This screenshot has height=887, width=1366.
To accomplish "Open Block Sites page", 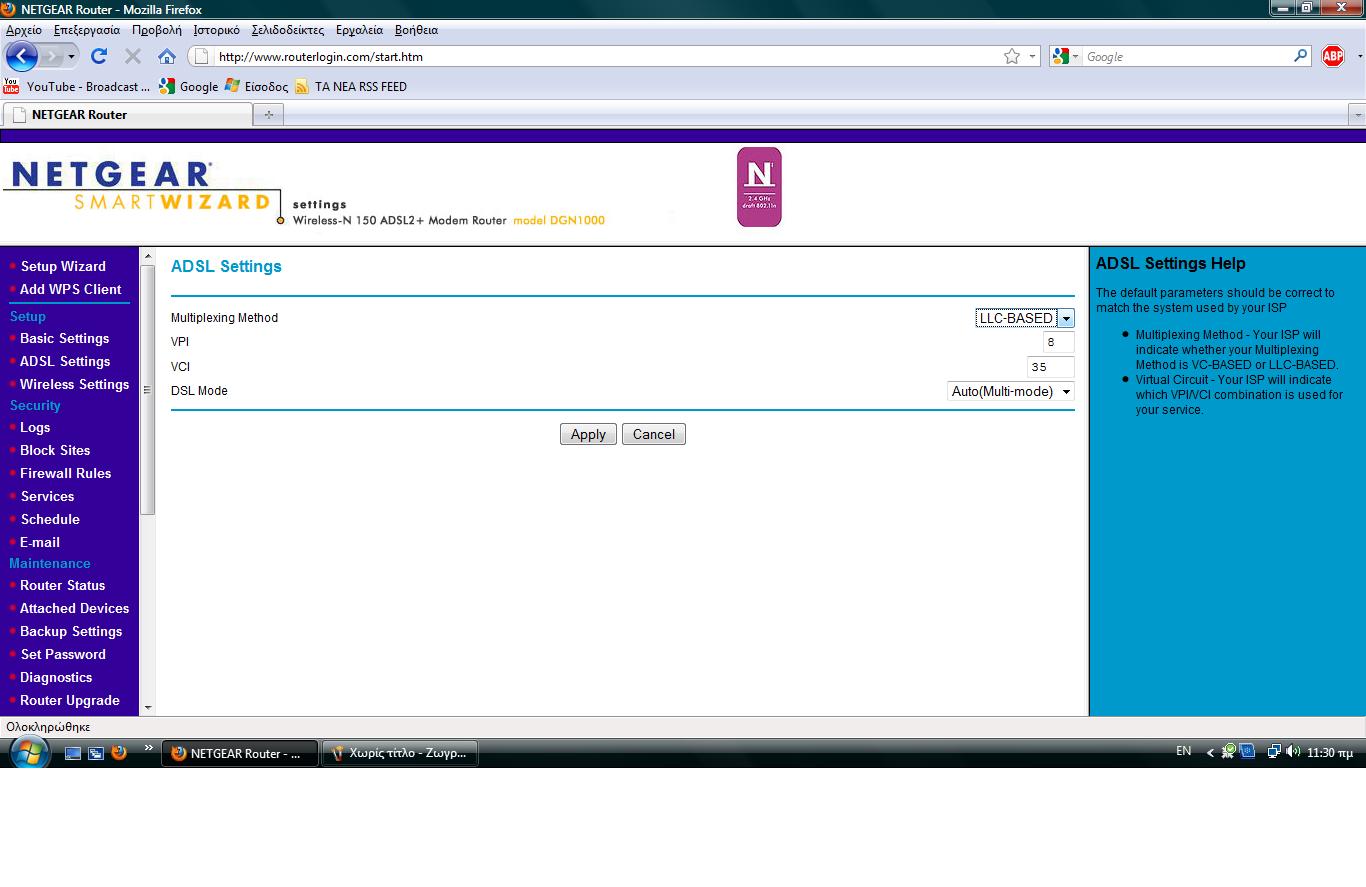I will [55, 450].
